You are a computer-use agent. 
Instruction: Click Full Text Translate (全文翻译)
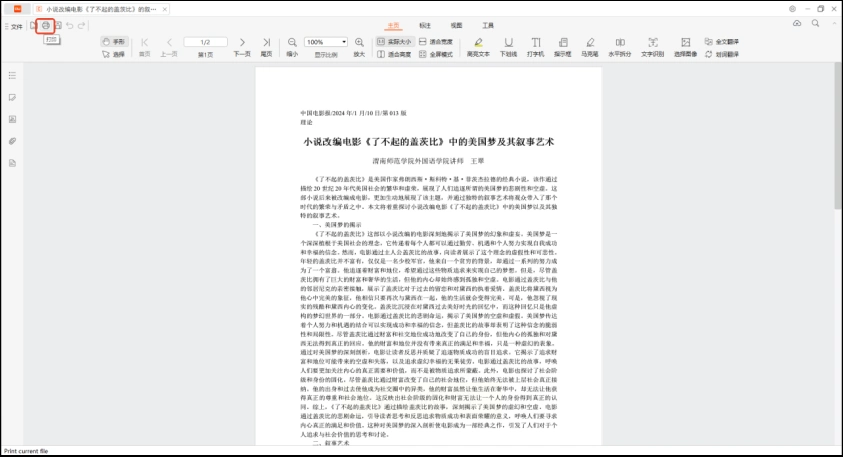[x=723, y=42]
